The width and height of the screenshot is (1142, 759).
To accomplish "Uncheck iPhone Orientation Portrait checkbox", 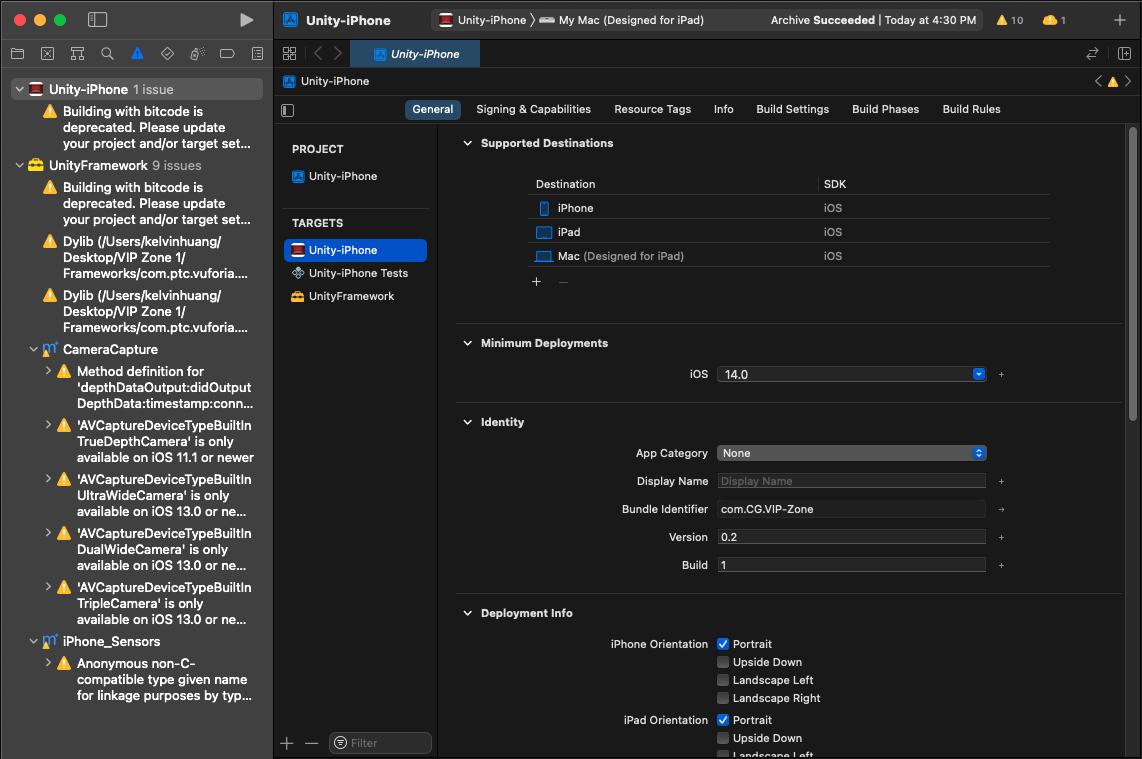I will pos(723,644).
